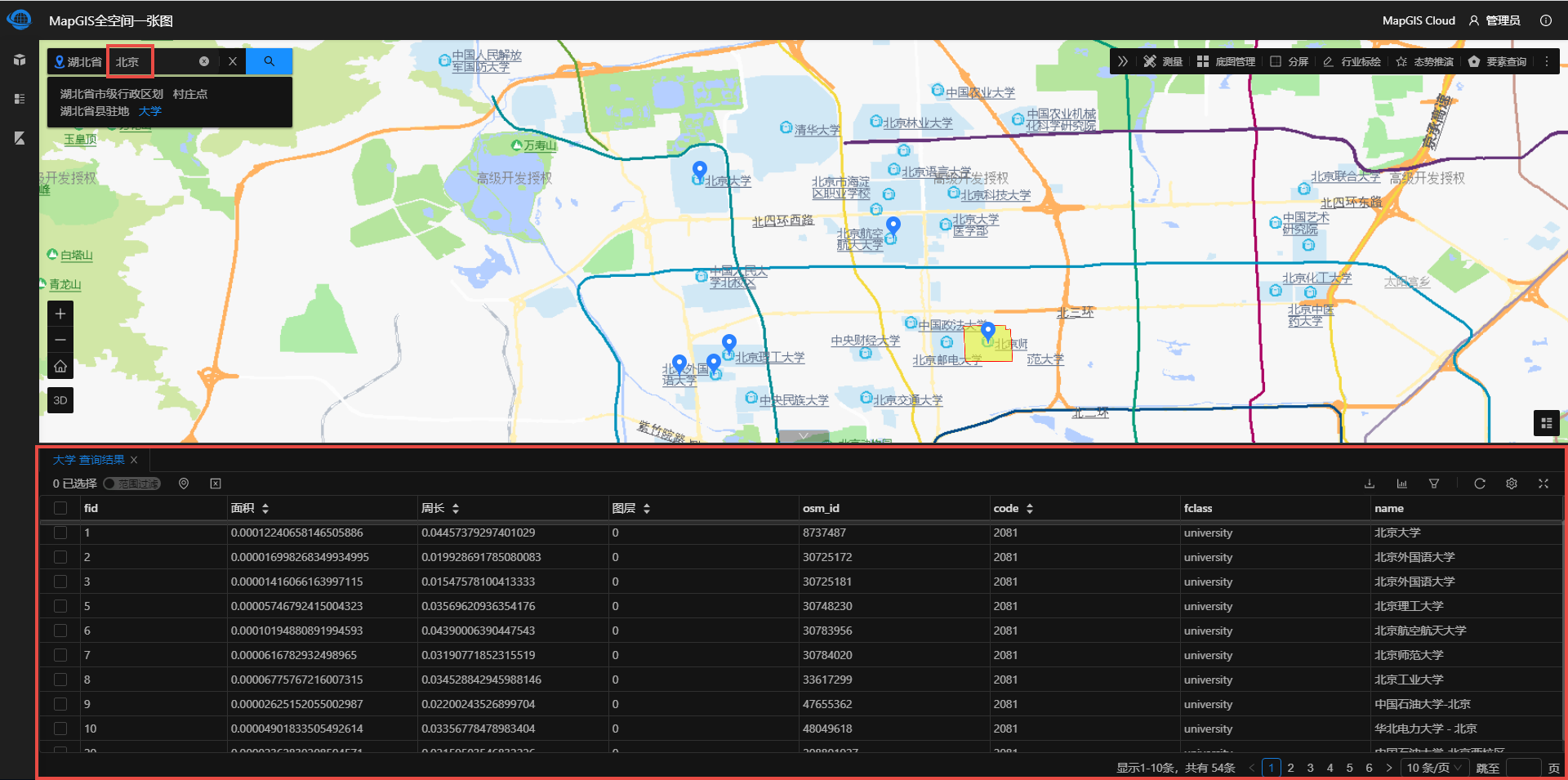The width and height of the screenshot is (1568, 780).
Task: Reset map to home extent
Action: point(60,366)
